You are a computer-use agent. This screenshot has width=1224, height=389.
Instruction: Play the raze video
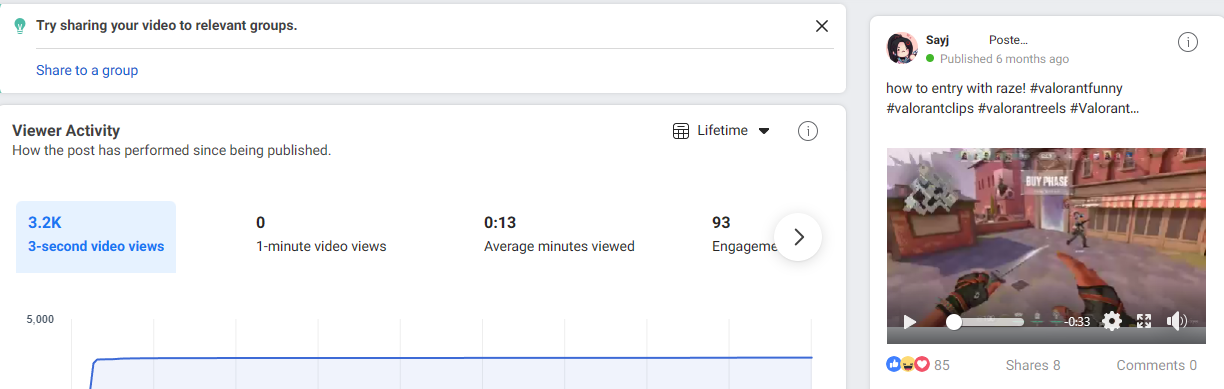(x=910, y=321)
